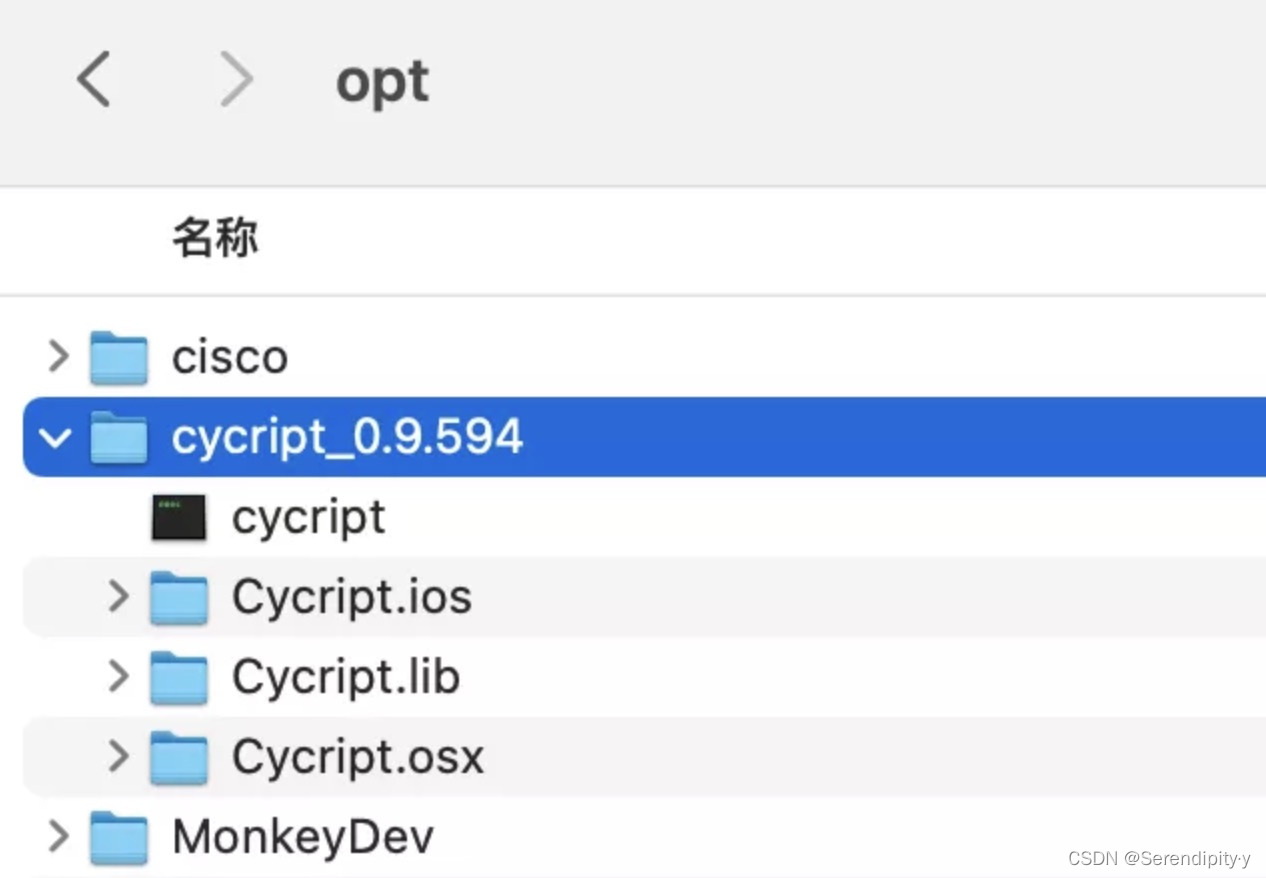Viewport: 1266px width, 878px height.
Task: Click the cycript_0.9.594 folder icon
Action: pyautogui.click(x=119, y=438)
